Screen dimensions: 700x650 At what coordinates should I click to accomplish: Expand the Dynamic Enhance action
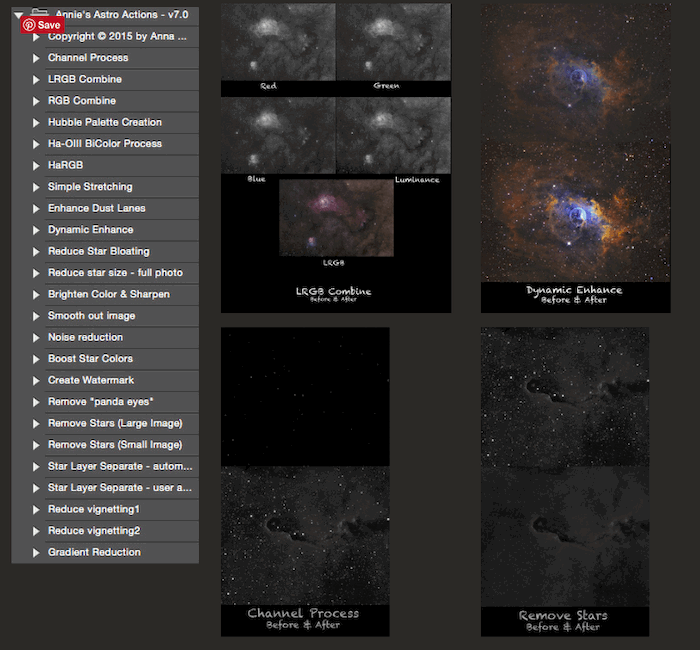[36, 230]
